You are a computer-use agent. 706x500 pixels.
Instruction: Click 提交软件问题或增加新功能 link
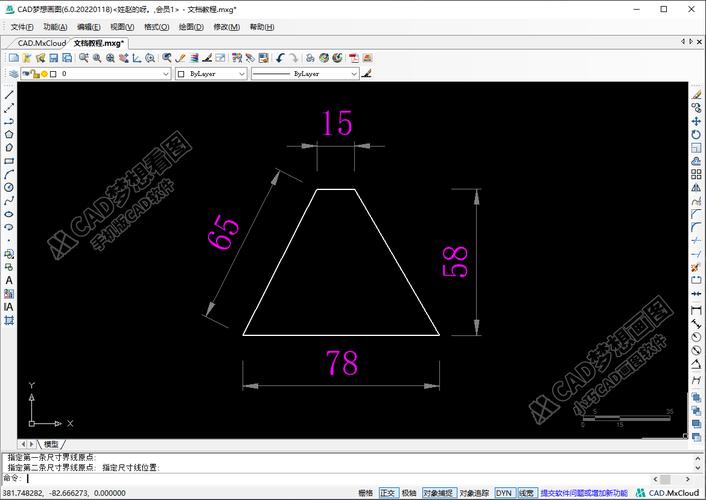[584, 493]
